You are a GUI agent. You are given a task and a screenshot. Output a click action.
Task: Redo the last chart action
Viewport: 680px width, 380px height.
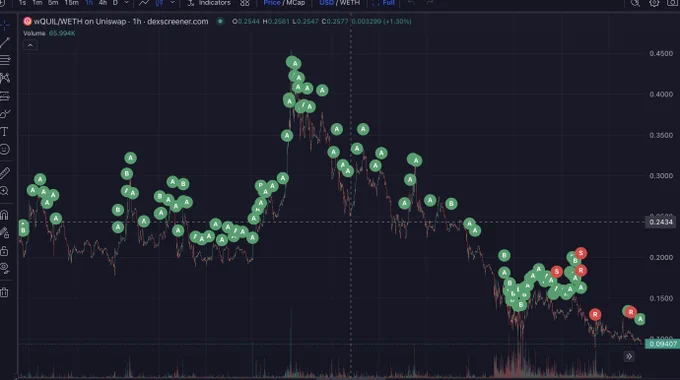point(429,3)
